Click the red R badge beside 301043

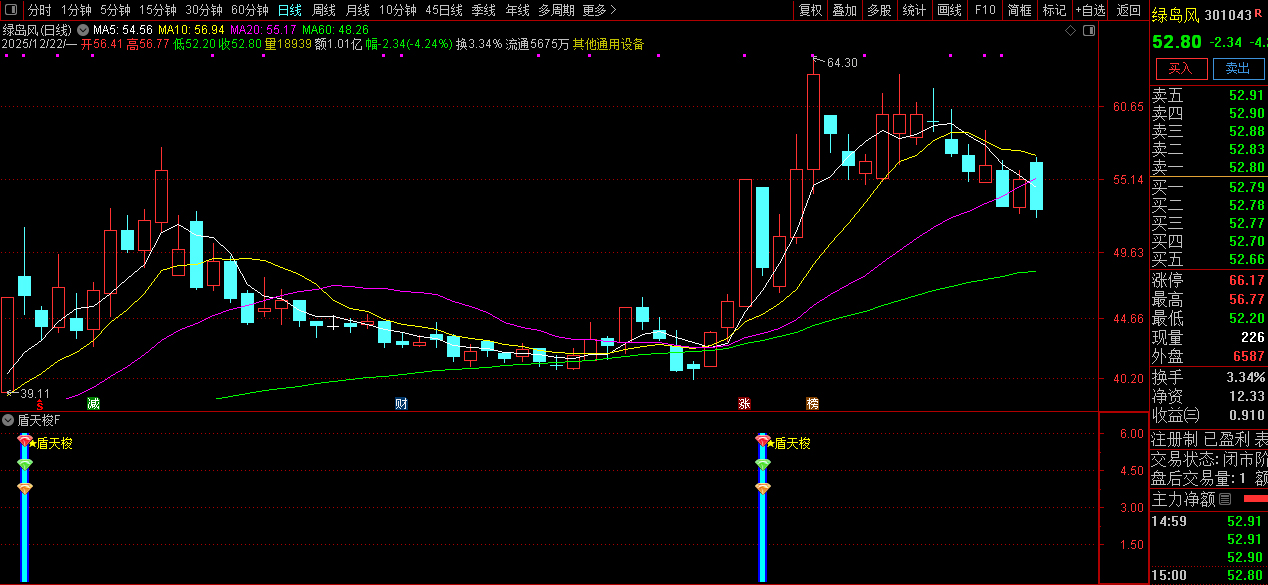coord(1260,13)
